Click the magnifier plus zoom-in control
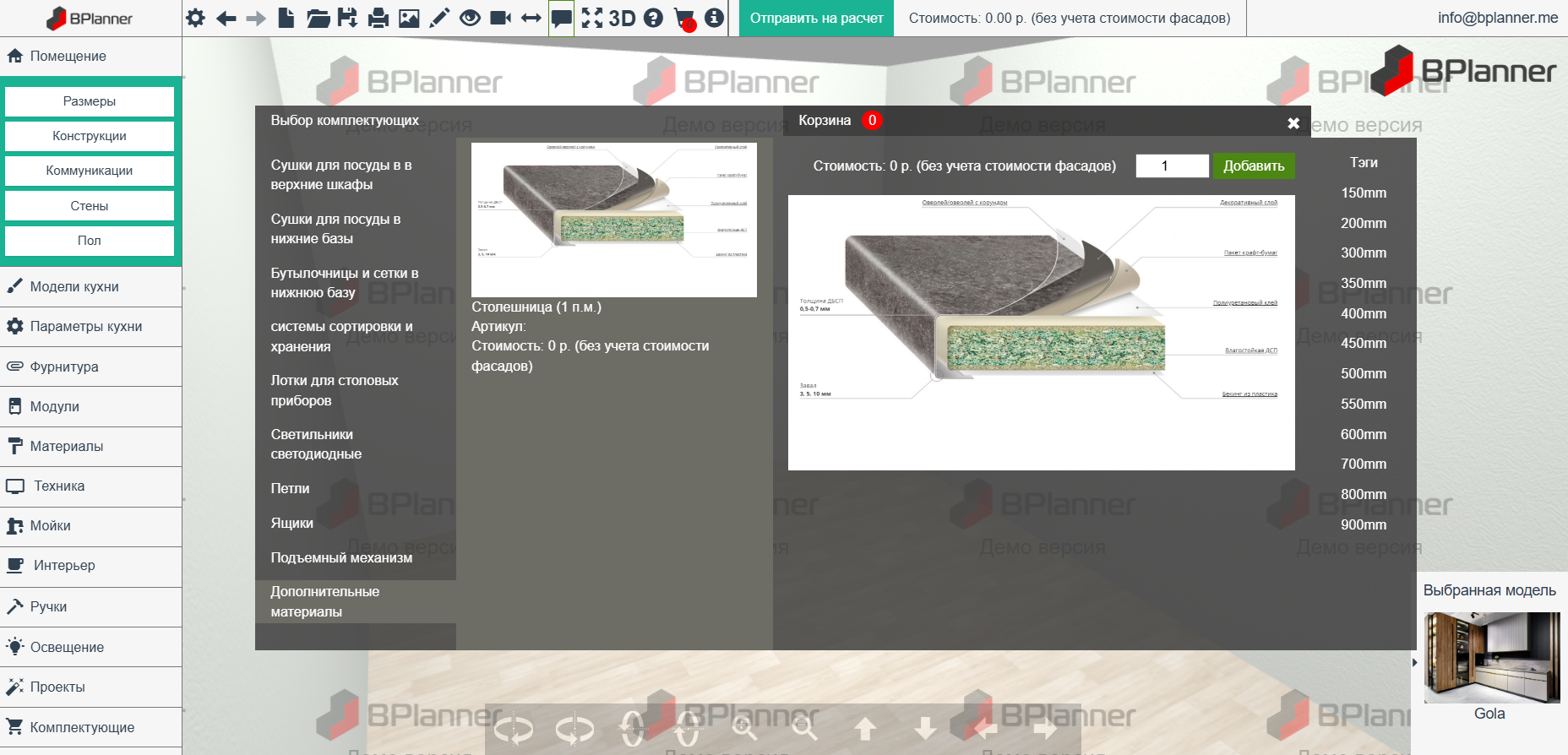 tap(744, 728)
